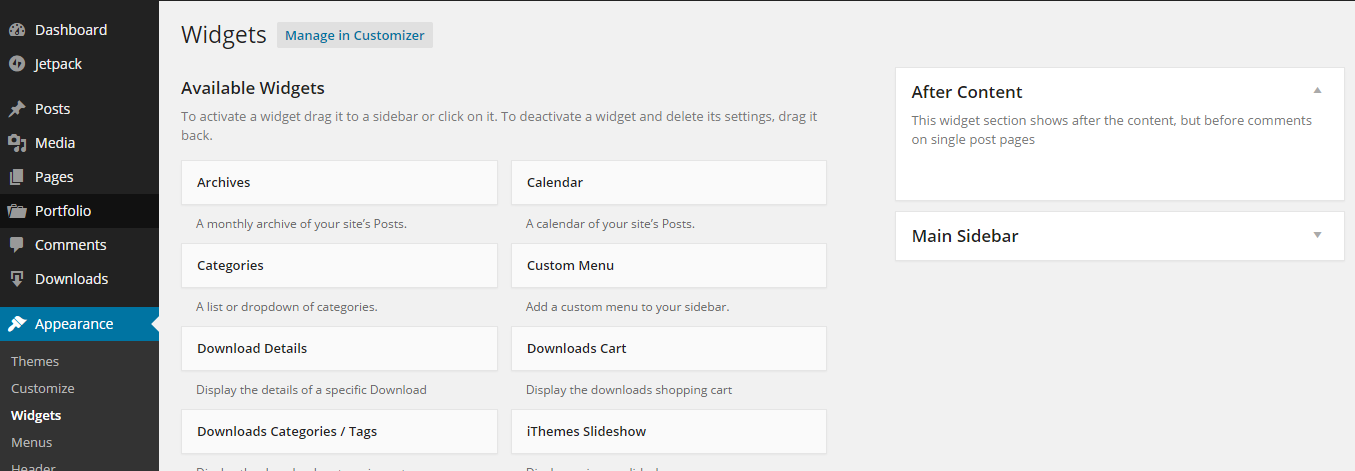This screenshot has height=471, width=1355.
Task: Click the Manage in Customizer button
Action: (354, 35)
